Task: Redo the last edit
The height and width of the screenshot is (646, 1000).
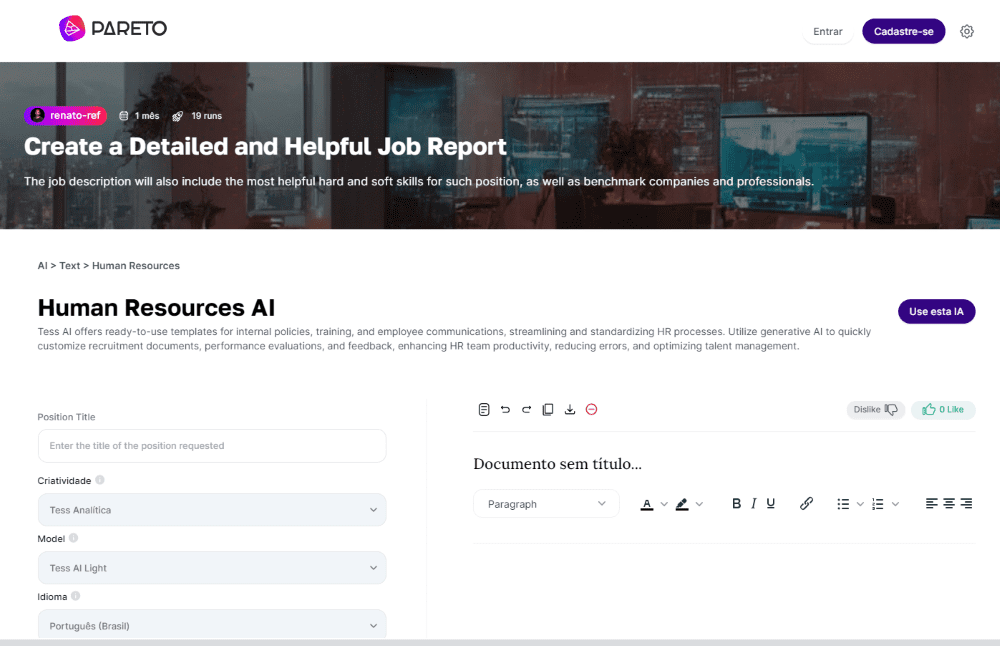Action: click(526, 409)
